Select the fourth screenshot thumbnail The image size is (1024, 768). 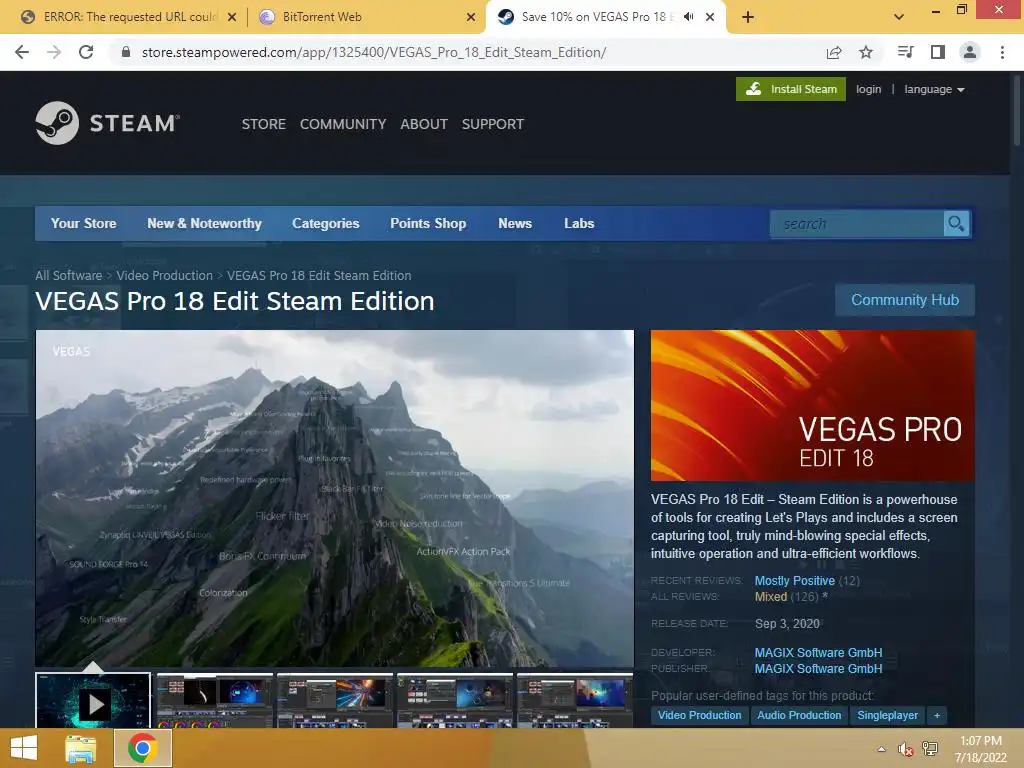455,701
